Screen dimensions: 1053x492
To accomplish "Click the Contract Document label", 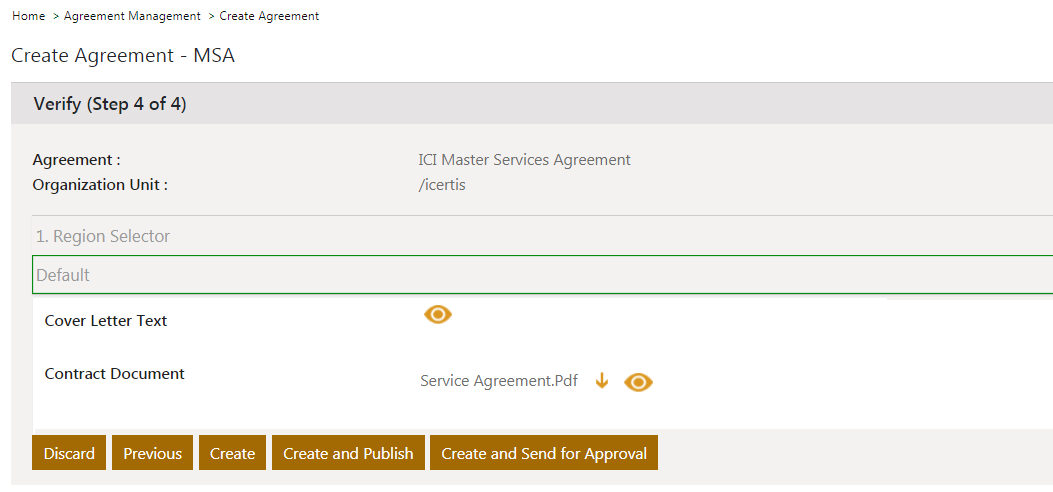I will coord(115,374).
